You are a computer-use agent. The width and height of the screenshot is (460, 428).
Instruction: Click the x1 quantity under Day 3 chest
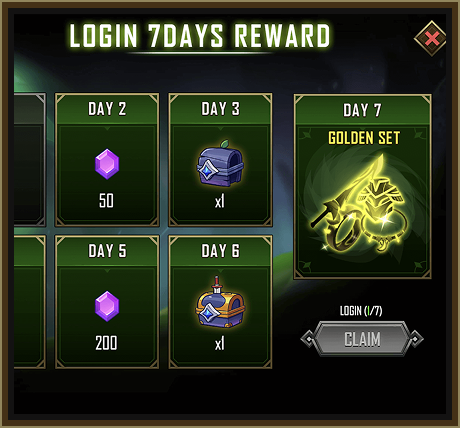[220, 201]
